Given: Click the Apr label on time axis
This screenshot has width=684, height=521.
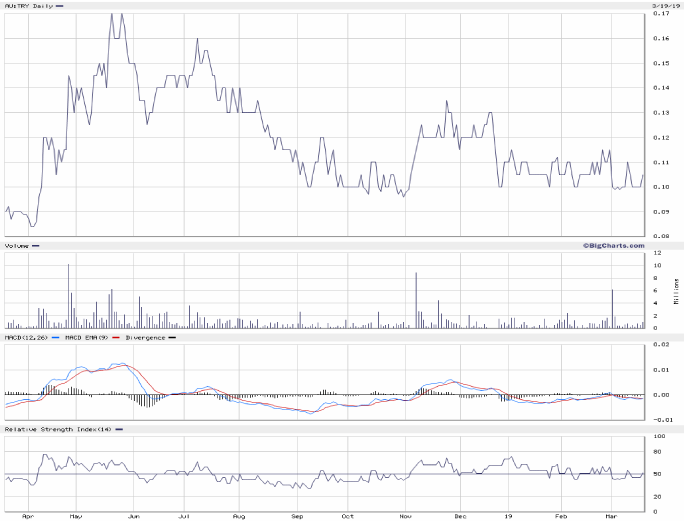Looking at the screenshot, I should pos(27,517).
